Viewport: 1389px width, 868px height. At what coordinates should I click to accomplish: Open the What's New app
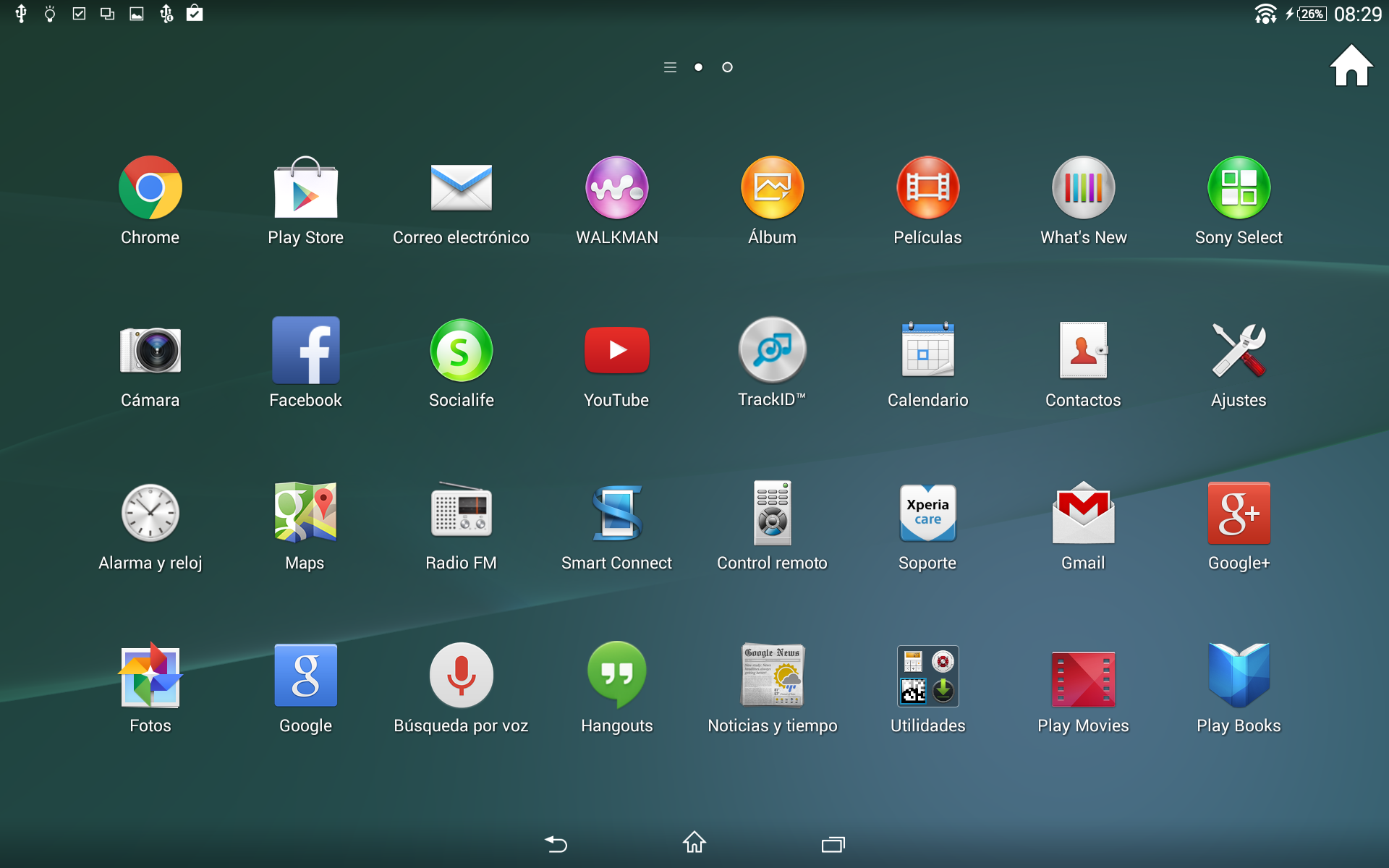pyautogui.click(x=1083, y=188)
